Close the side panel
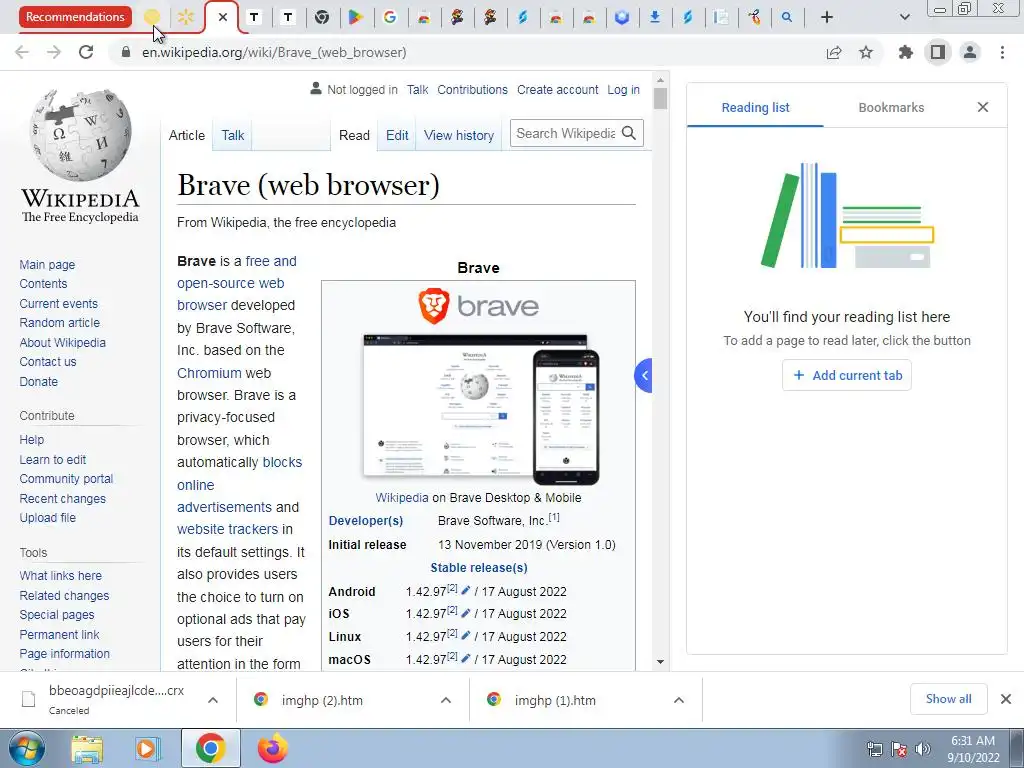The image size is (1024, 768). click(x=983, y=107)
